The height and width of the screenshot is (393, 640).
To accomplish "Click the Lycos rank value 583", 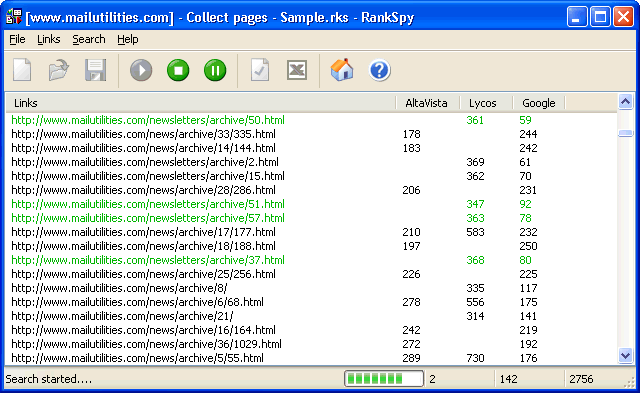I will coord(476,232).
